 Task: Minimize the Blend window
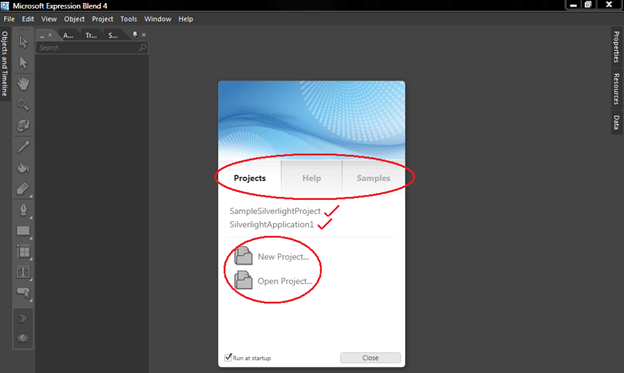[573, 5]
